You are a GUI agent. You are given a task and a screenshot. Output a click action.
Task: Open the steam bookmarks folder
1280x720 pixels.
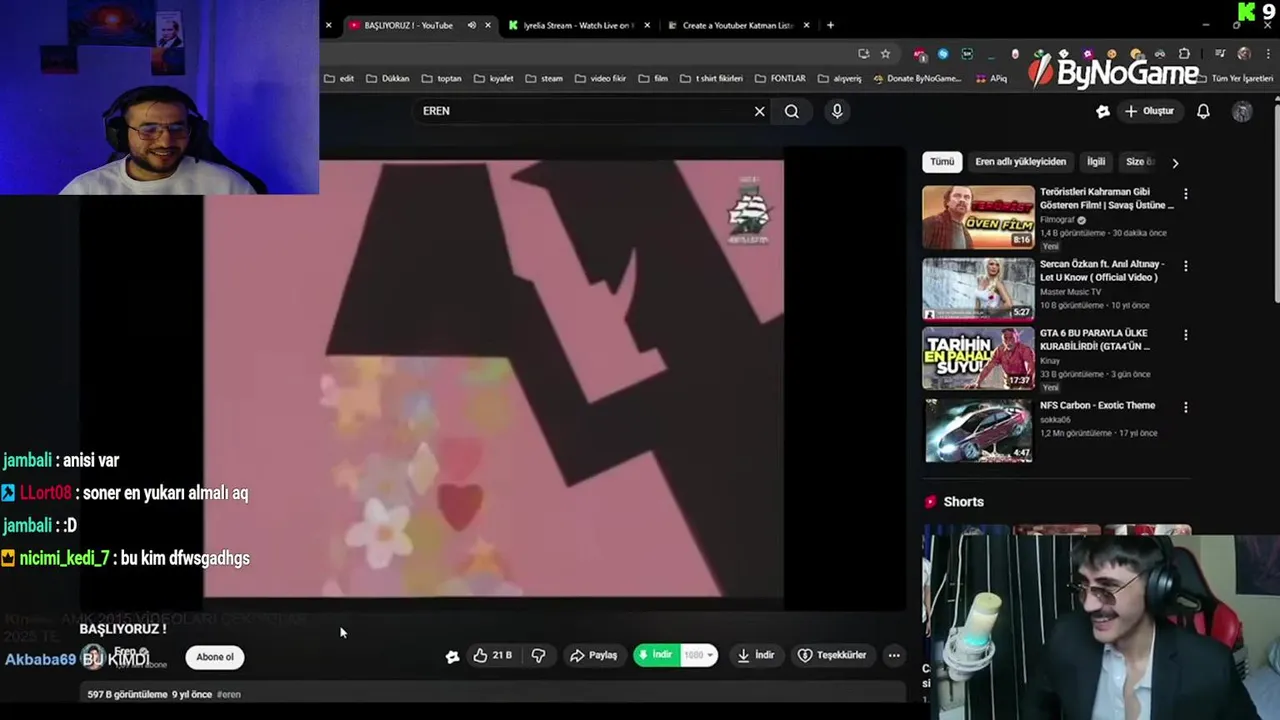click(544, 78)
